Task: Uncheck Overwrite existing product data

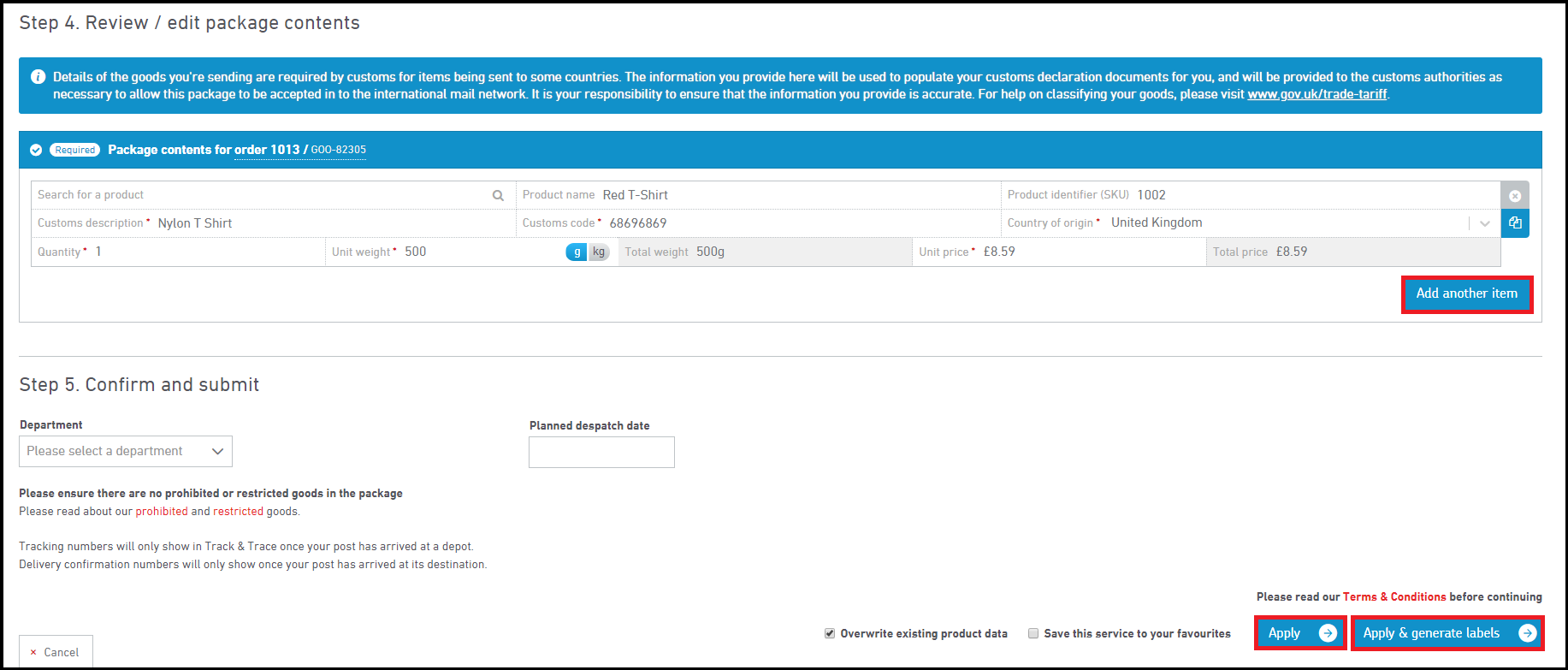Action: point(830,633)
